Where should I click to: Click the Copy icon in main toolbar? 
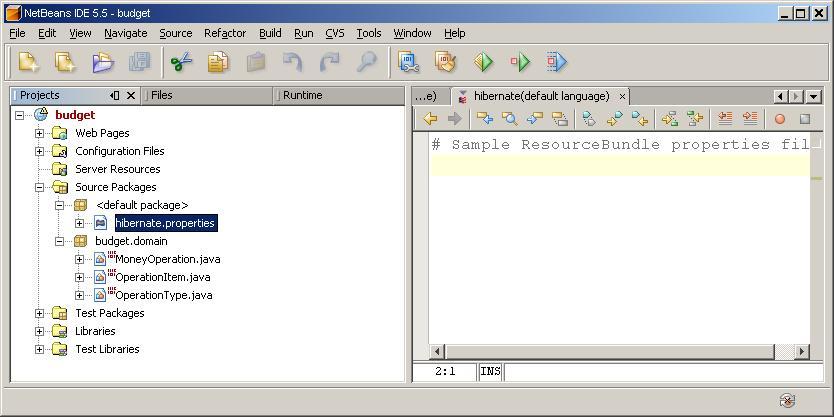(218, 62)
